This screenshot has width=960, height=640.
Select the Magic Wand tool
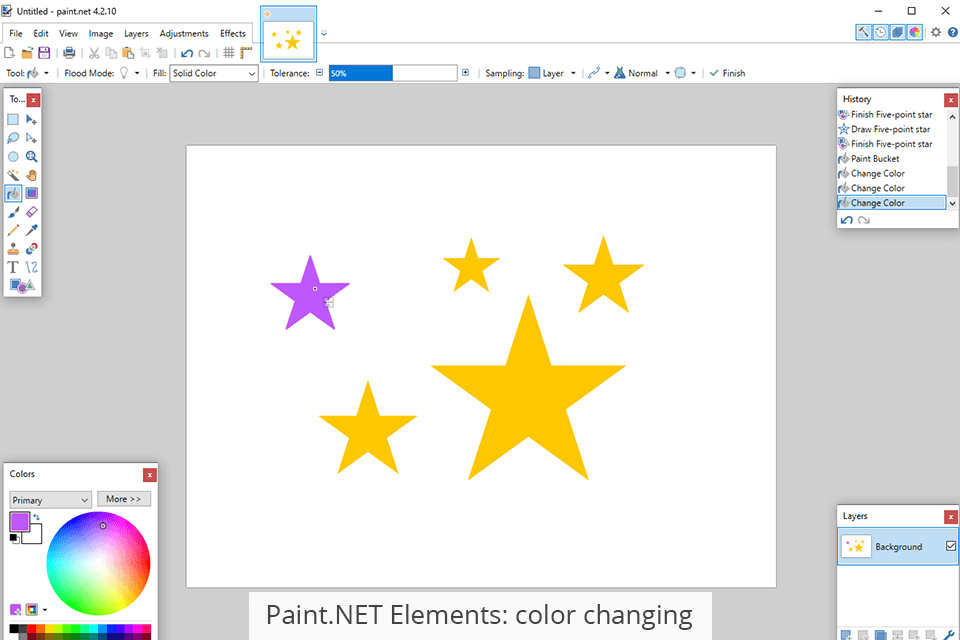(13, 175)
